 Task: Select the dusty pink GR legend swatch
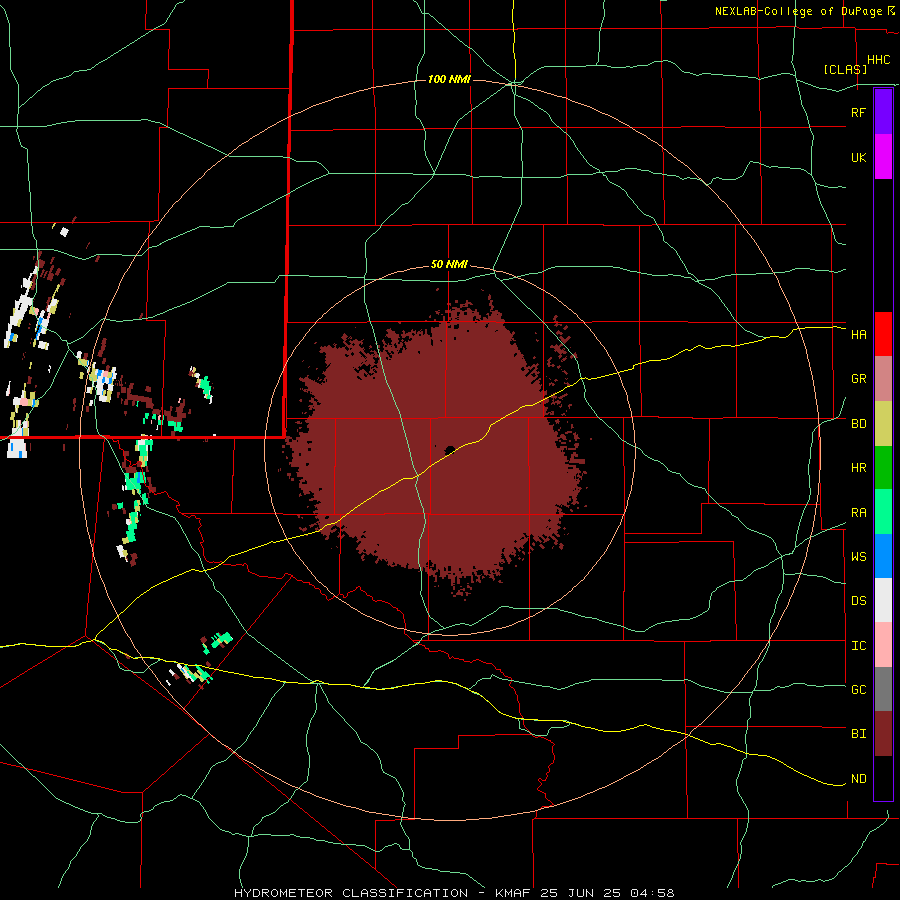click(x=883, y=379)
